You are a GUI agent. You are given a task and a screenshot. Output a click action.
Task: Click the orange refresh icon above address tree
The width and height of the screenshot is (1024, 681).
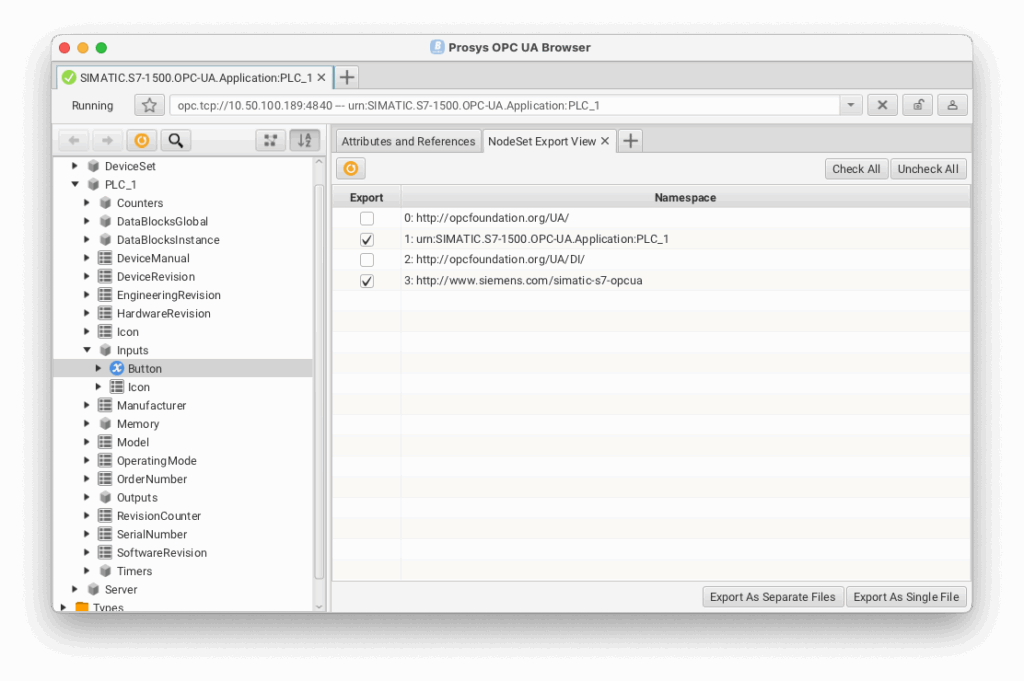[x=142, y=141]
